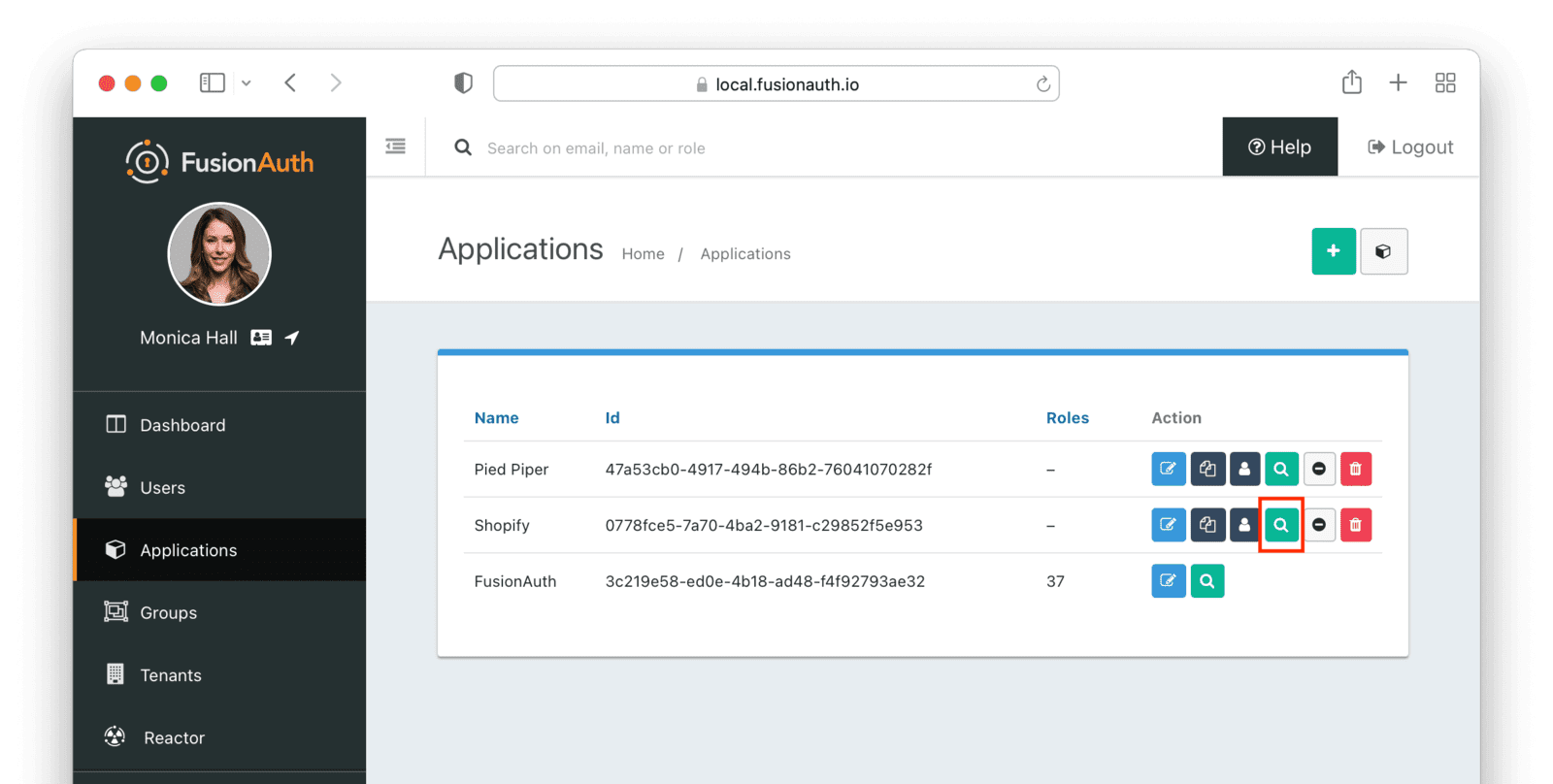
Task: Sort table by Name column
Action: [x=497, y=418]
